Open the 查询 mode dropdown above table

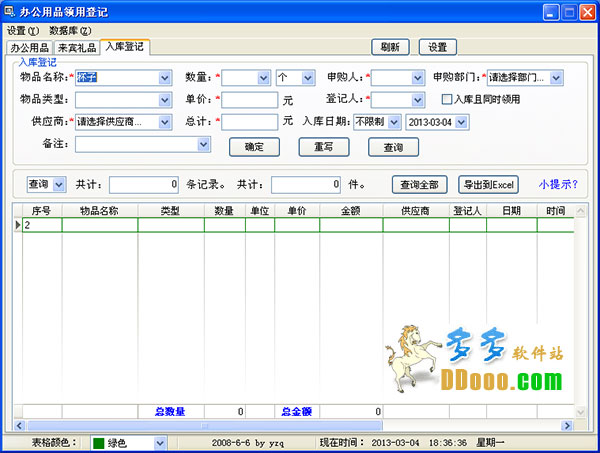click(x=59, y=185)
